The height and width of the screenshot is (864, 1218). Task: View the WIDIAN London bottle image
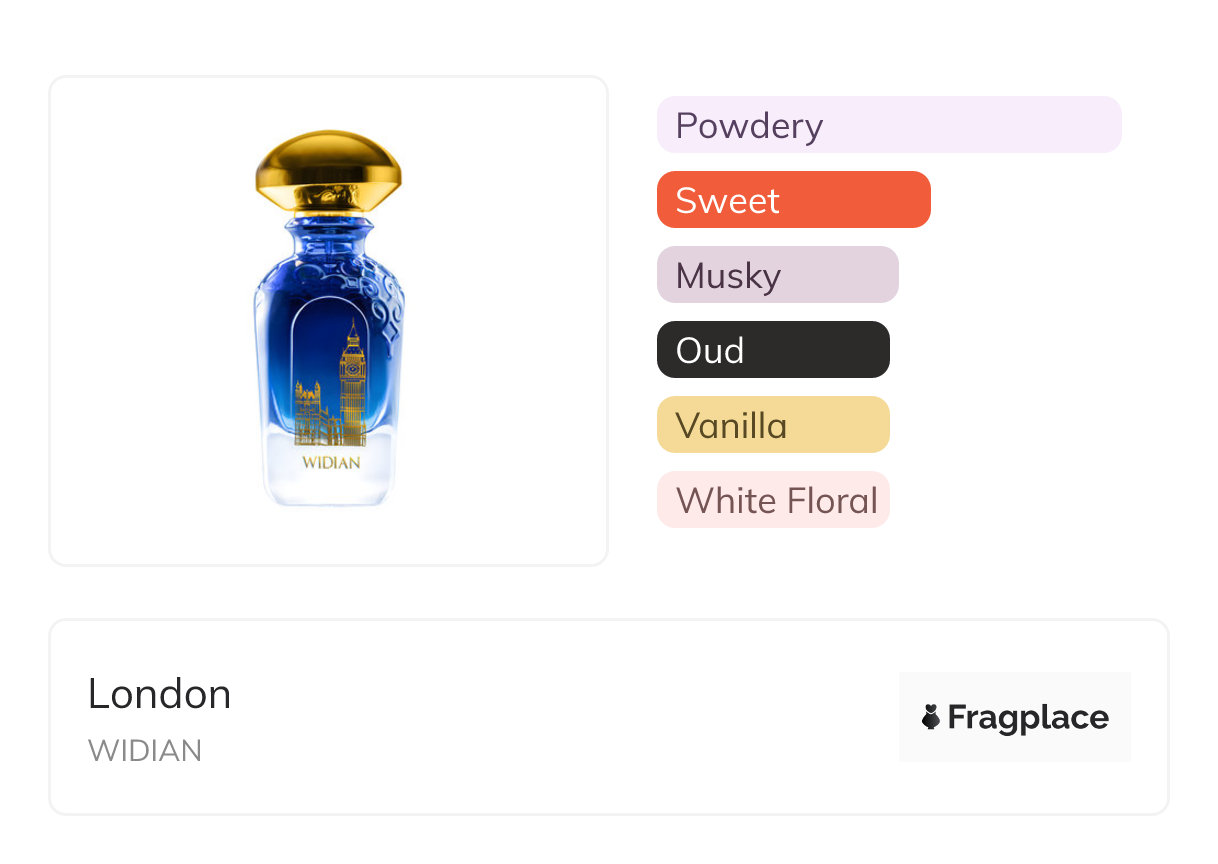329,318
